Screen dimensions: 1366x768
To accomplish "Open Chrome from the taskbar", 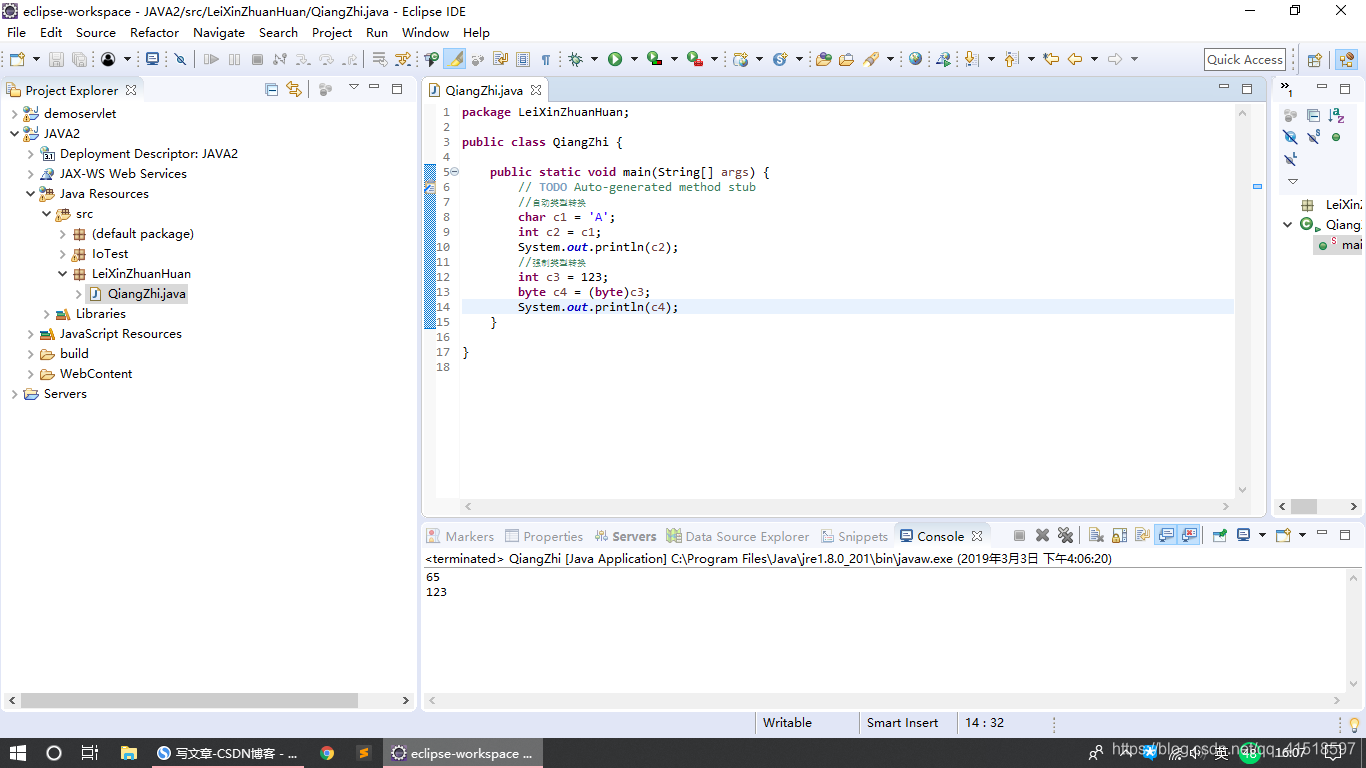I will (327, 753).
